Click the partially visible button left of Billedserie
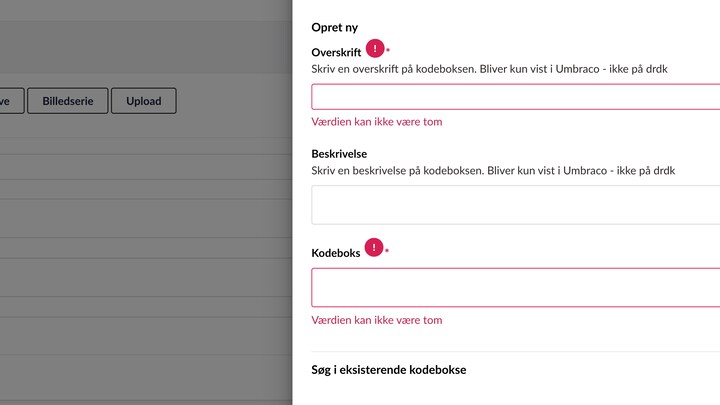The width and height of the screenshot is (720, 405). 10,101
